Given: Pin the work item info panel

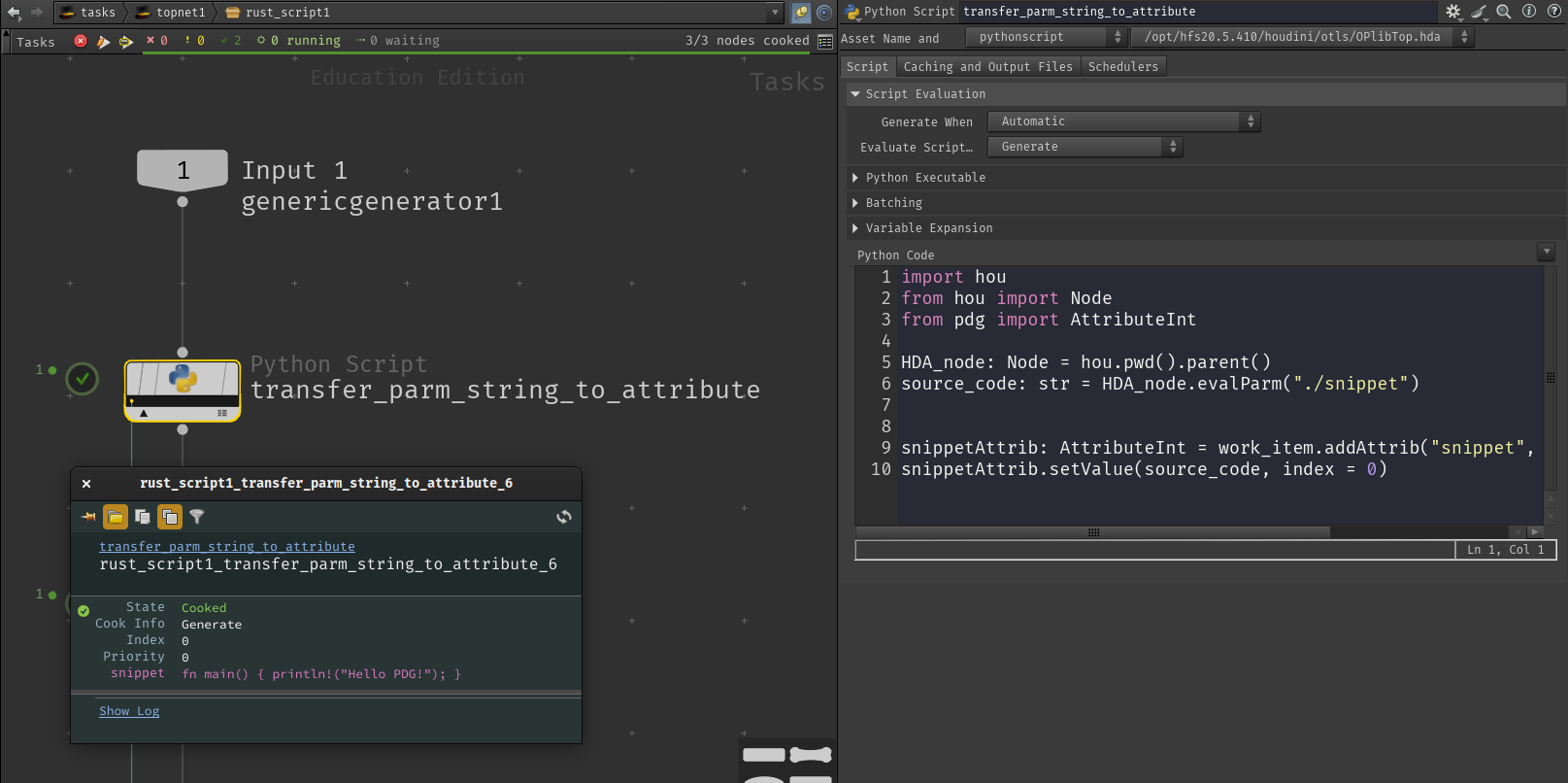Looking at the screenshot, I should [88, 517].
